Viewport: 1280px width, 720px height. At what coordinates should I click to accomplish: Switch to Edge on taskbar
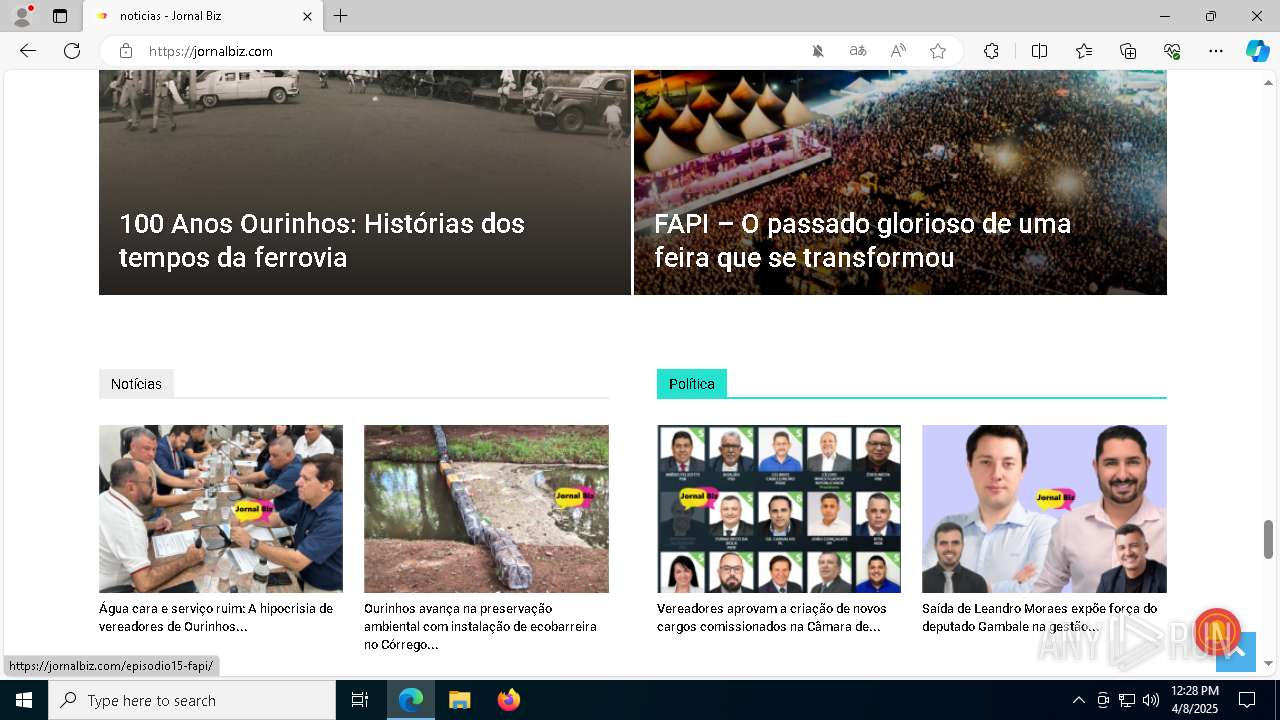point(411,700)
